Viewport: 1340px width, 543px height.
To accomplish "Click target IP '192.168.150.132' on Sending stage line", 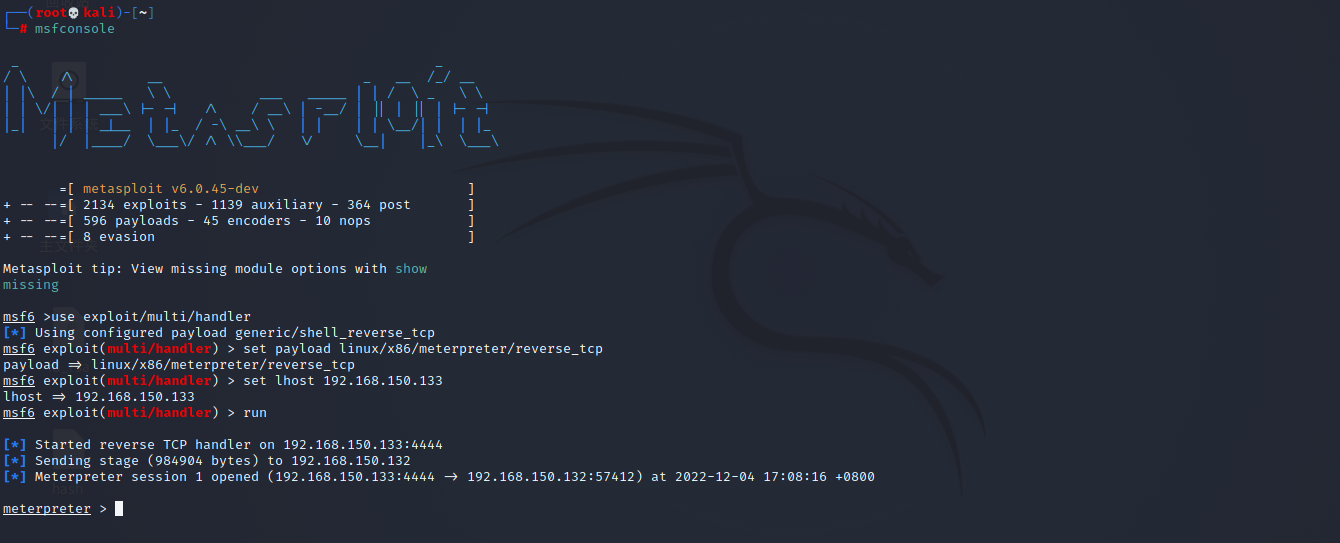I will tap(351, 461).
